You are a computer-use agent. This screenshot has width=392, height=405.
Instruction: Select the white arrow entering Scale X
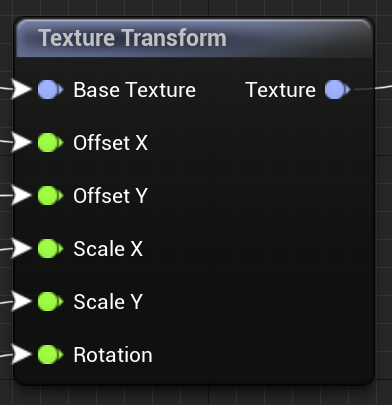[22, 248]
